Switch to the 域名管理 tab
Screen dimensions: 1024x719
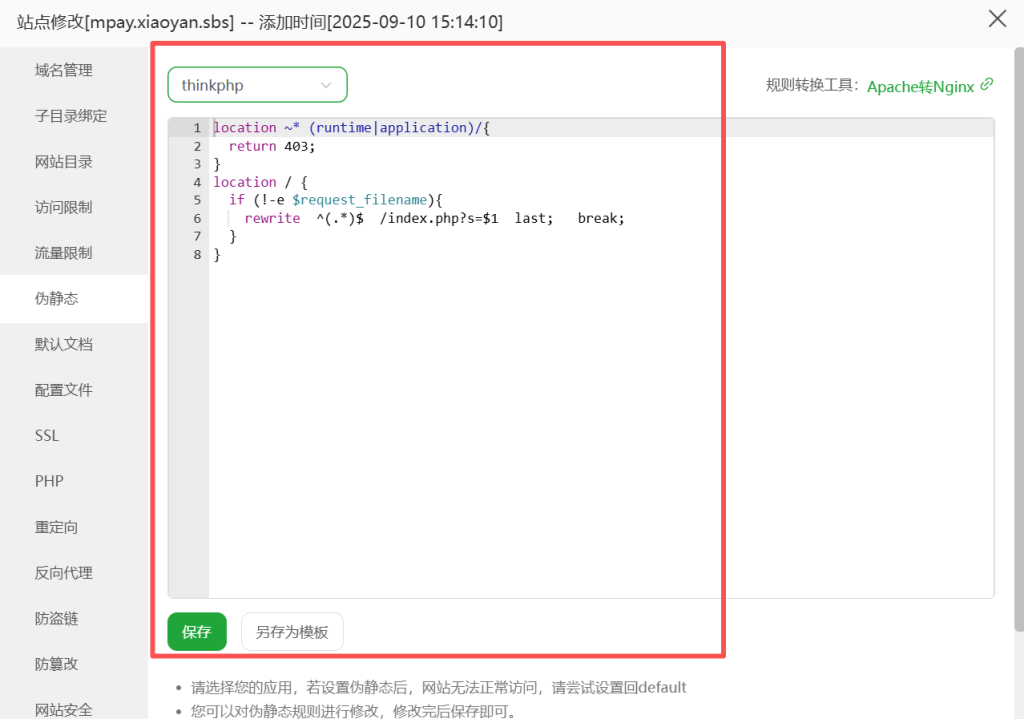pyautogui.click(x=64, y=70)
